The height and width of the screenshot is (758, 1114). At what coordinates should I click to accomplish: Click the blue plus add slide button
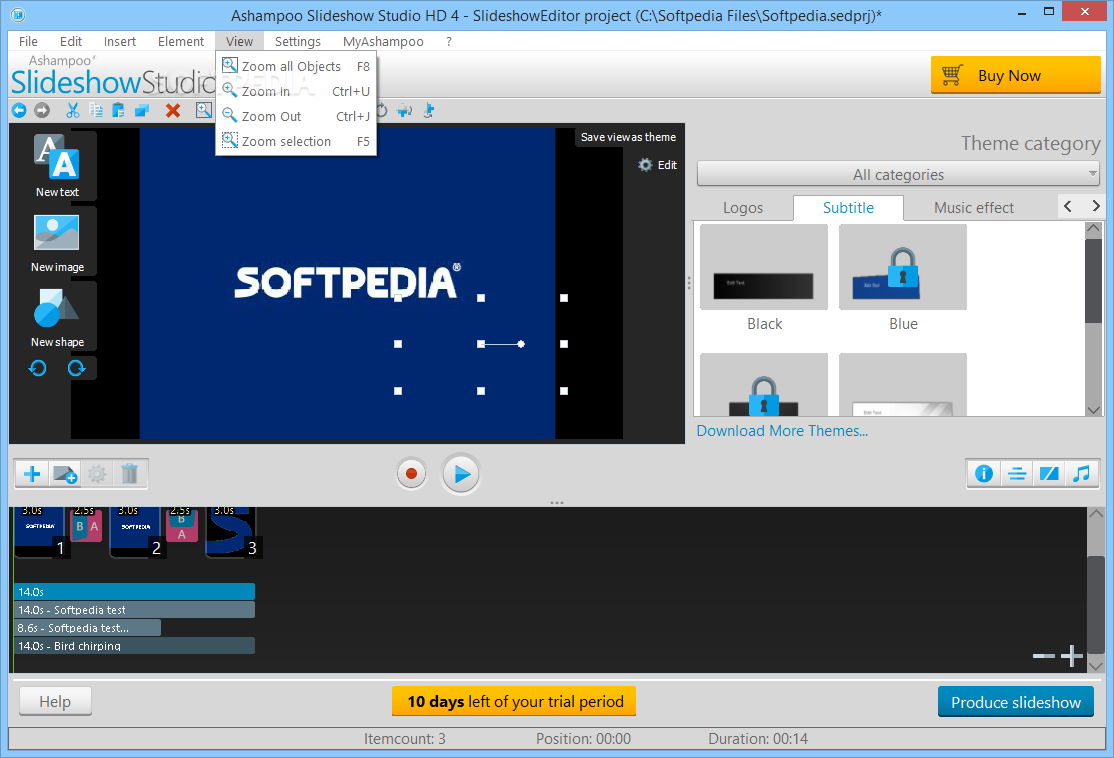[x=32, y=474]
